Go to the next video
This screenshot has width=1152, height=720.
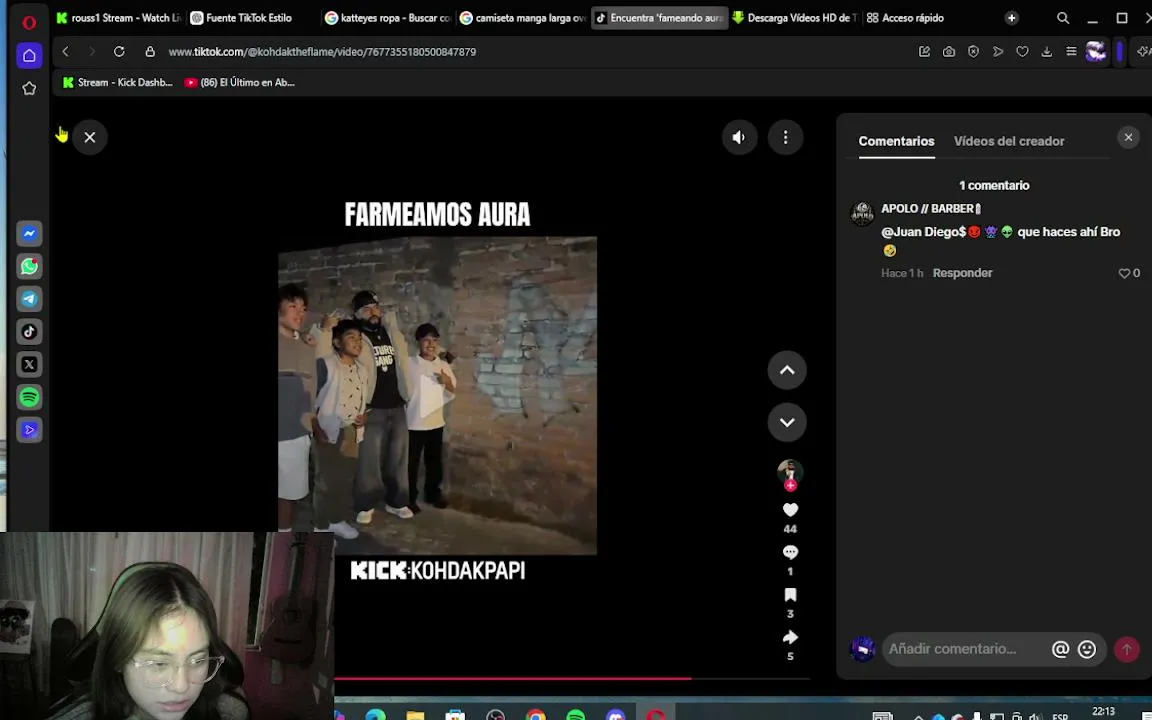787,422
